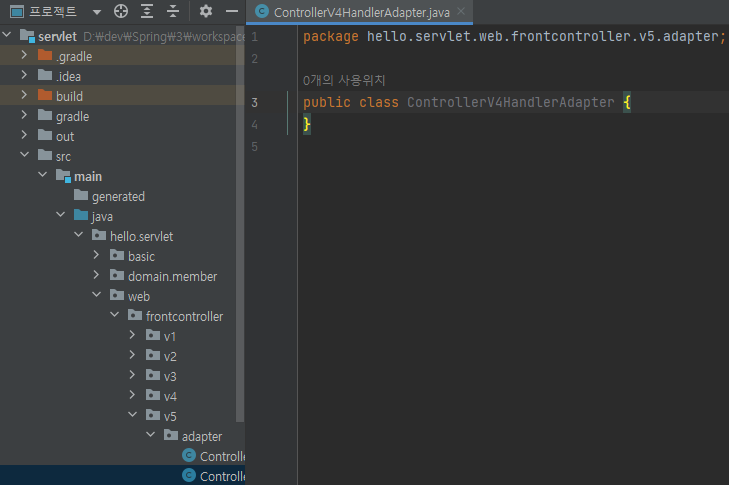Expand the v3 package
The image size is (729, 485).
coord(132,375)
